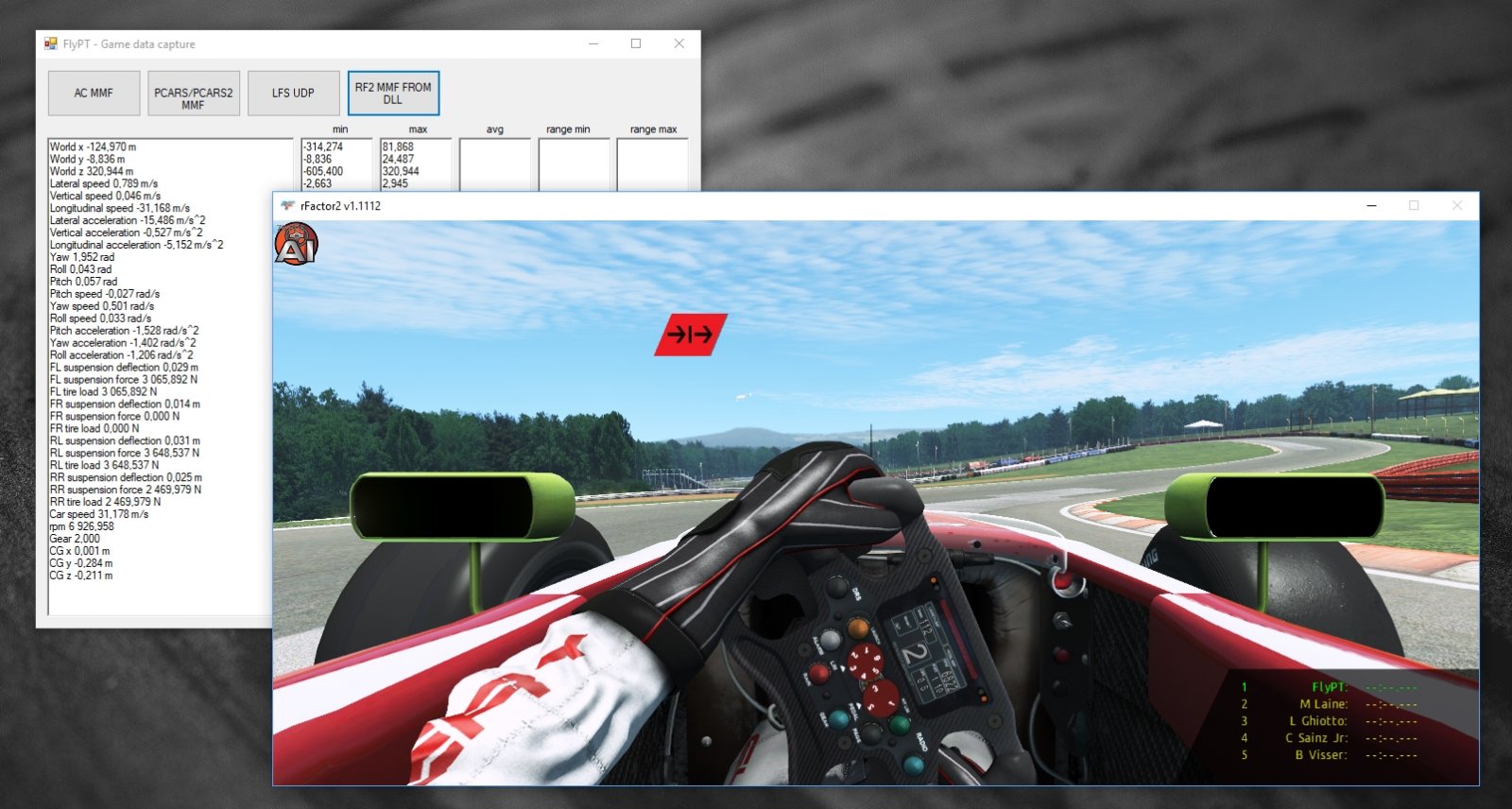Click the avg values box
The height and width of the screenshot is (809, 1512).
tap(495, 164)
